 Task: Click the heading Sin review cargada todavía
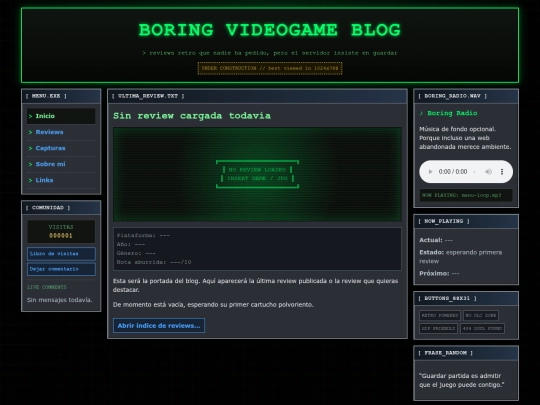[x=192, y=116]
